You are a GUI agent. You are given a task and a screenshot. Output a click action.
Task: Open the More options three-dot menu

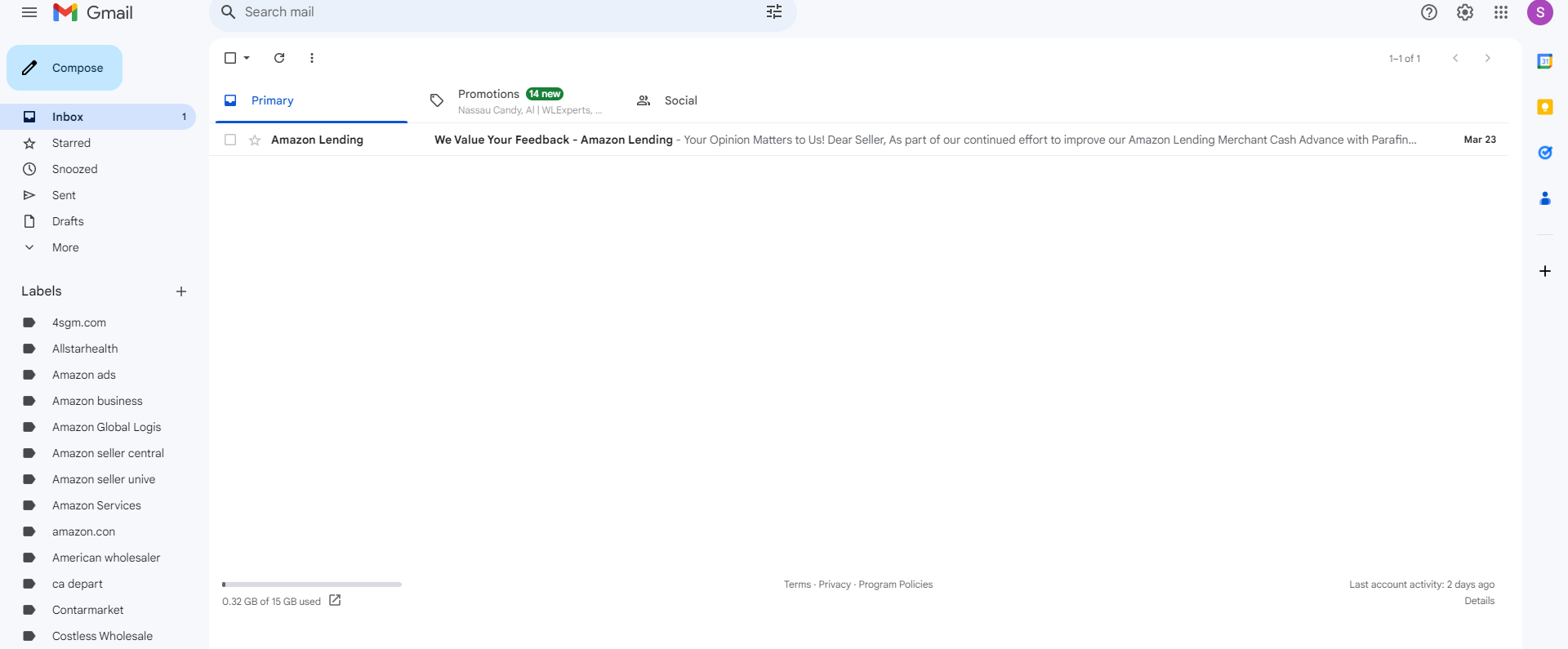coord(312,58)
